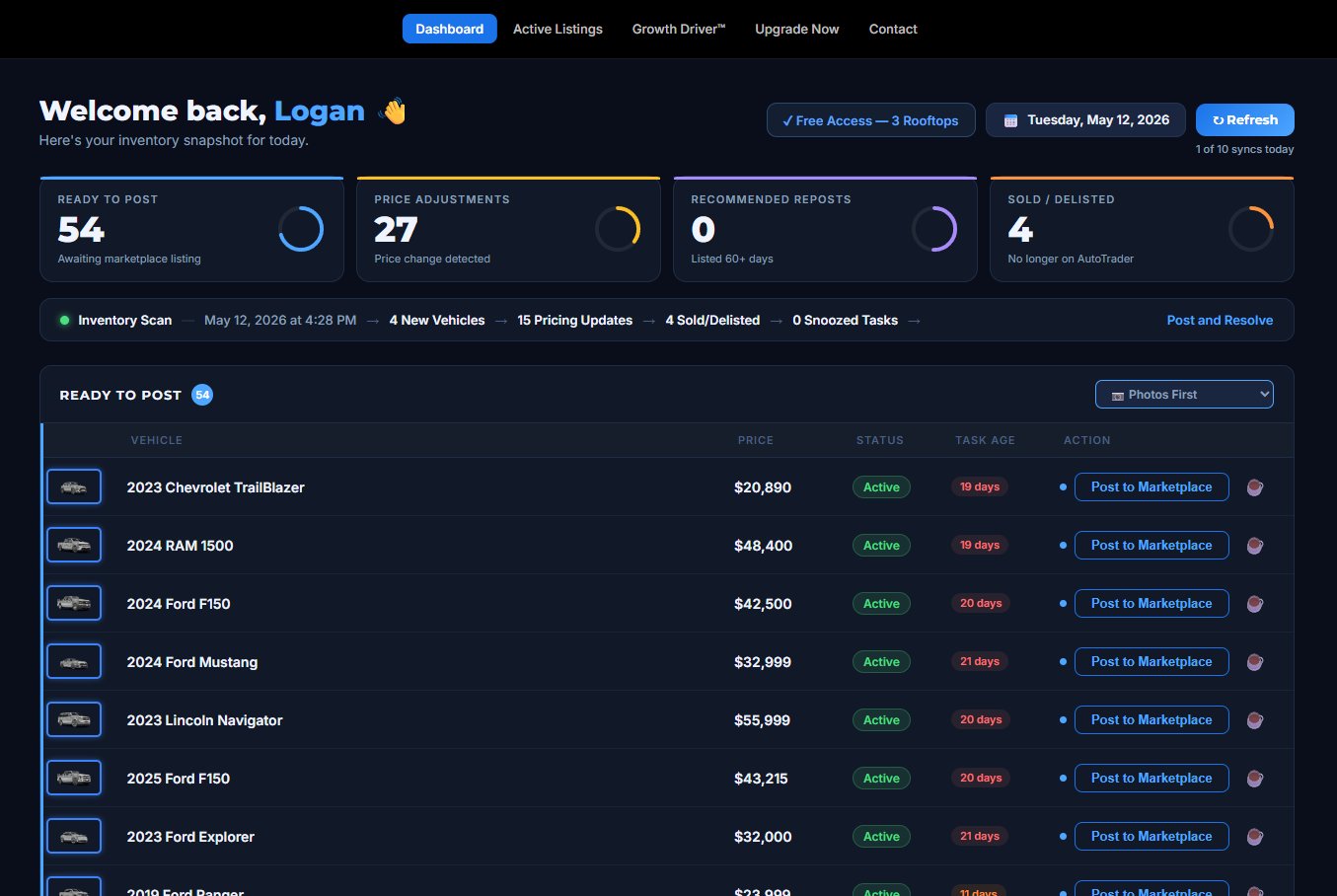Screen dimensions: 1337x896
Task: Open the Photos First sort dropdown
Action: (1184, 395)
